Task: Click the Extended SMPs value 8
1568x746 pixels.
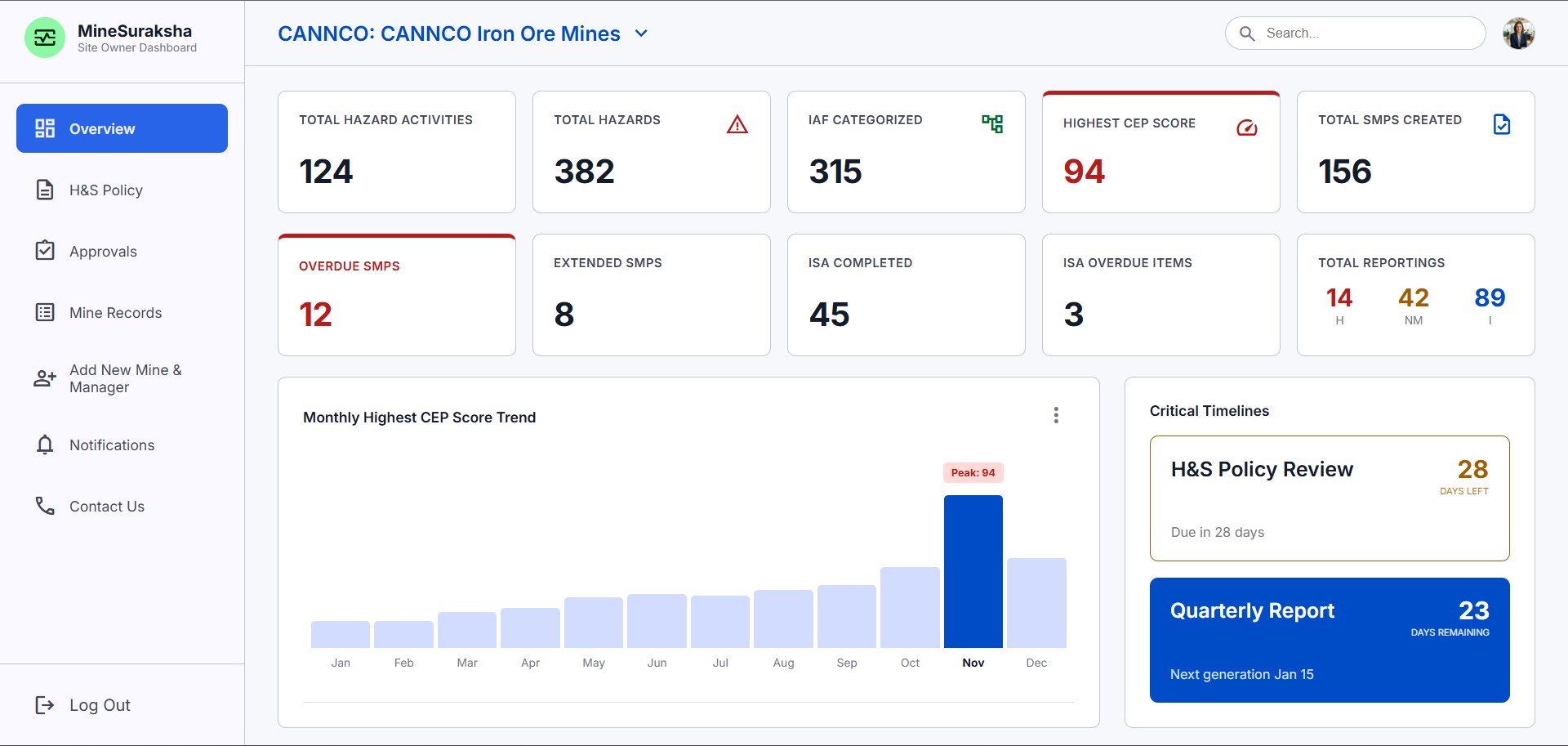Action: [x=564, y=315]
